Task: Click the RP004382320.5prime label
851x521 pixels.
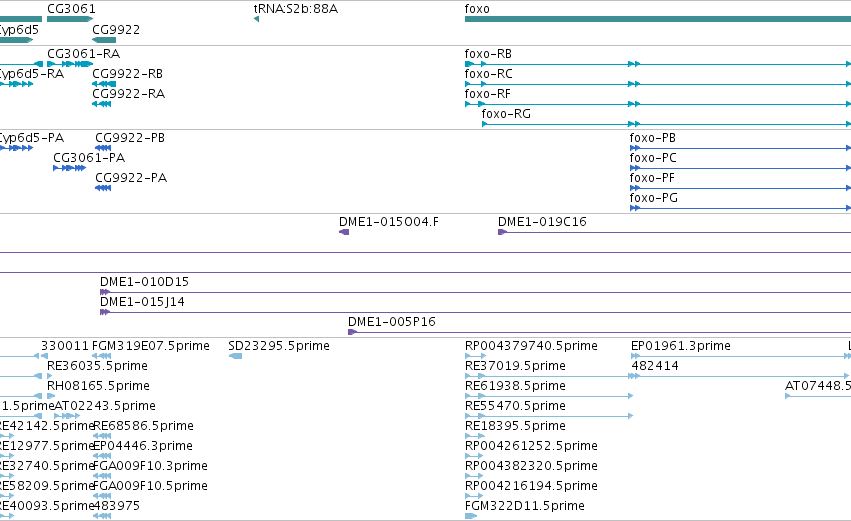Action: [x=531, y=467]
